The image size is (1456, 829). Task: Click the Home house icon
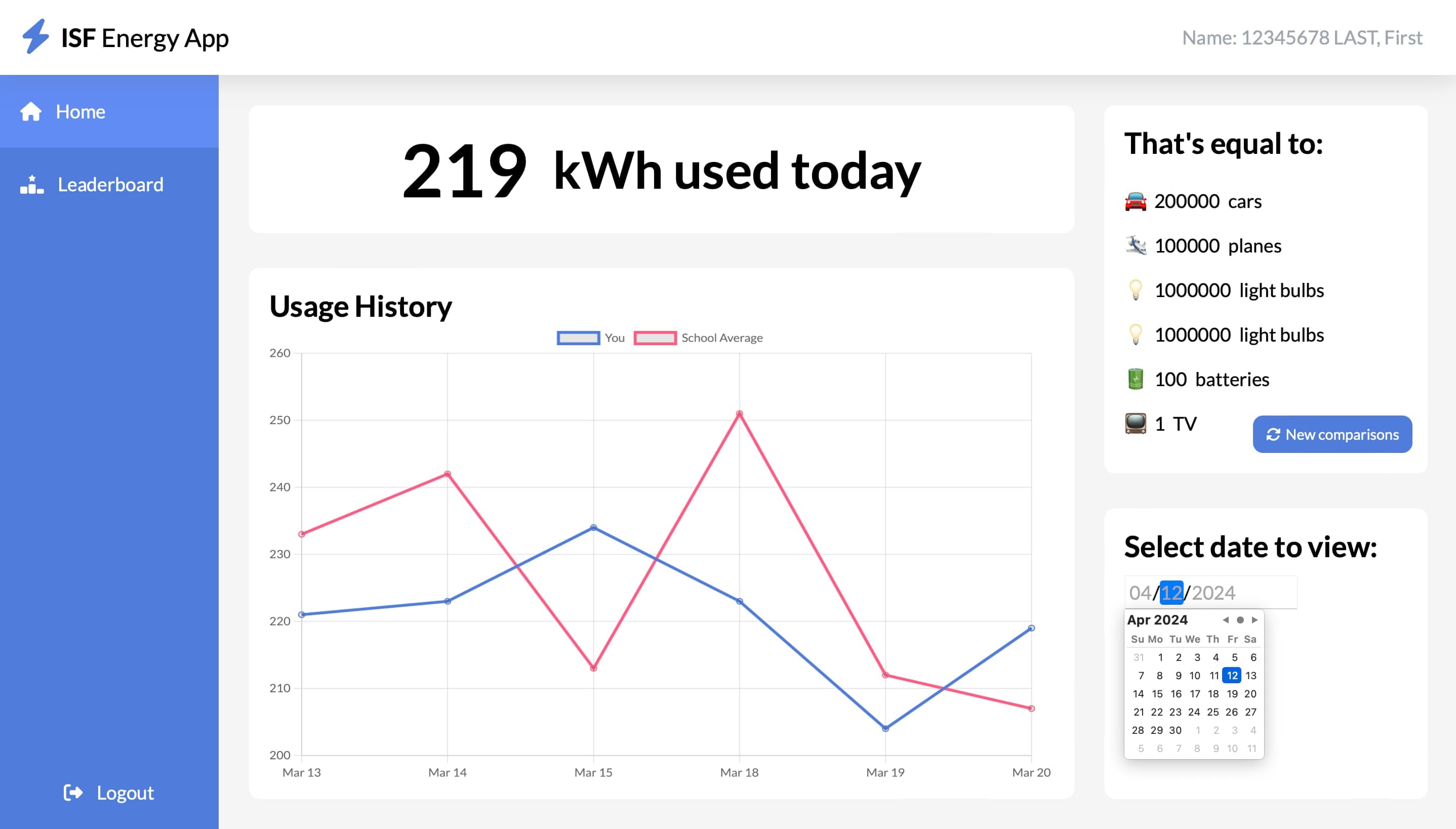click(31, 111)
